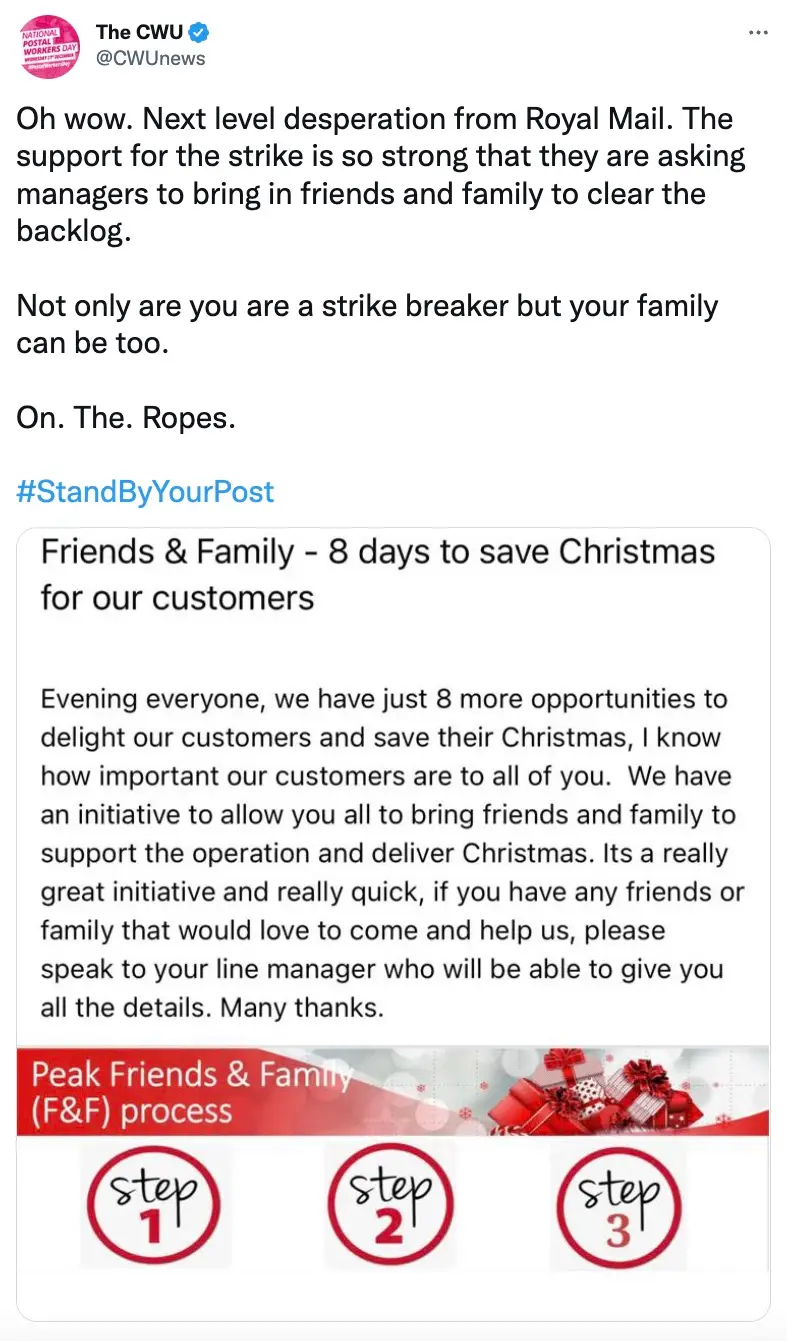Click the @CWUnews handle
787x1341 pixels.
click(x=150, y=58)
